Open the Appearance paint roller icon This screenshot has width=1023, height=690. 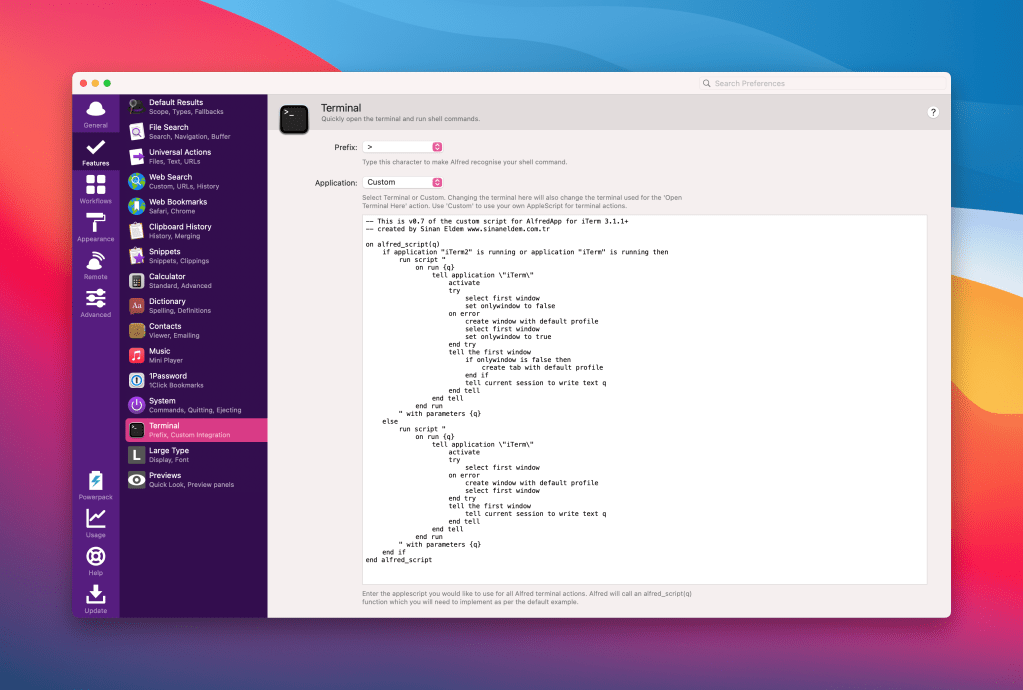pyautogui.click(x=96, y=227)
